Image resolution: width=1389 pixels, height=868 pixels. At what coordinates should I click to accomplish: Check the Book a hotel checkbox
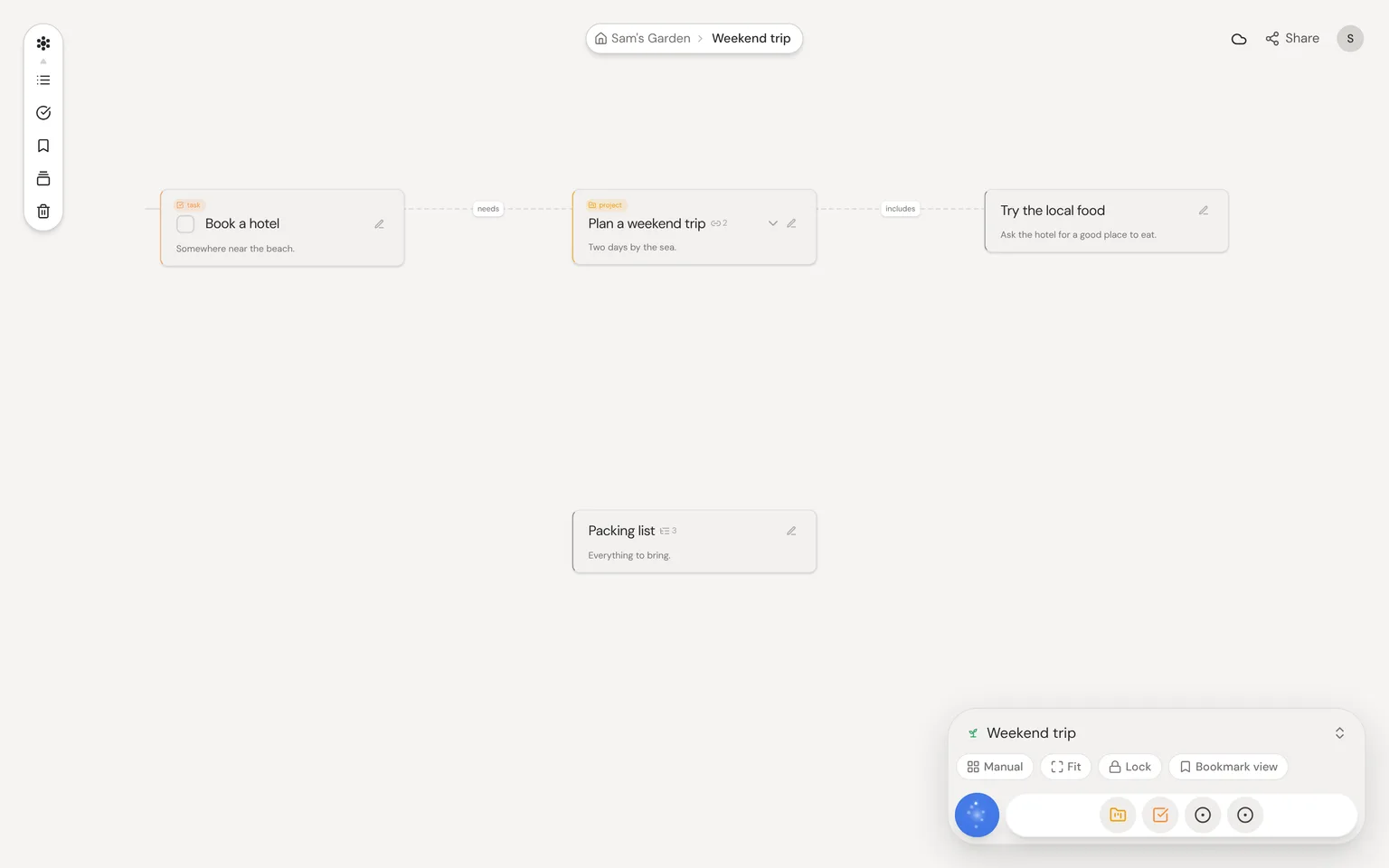185,224
